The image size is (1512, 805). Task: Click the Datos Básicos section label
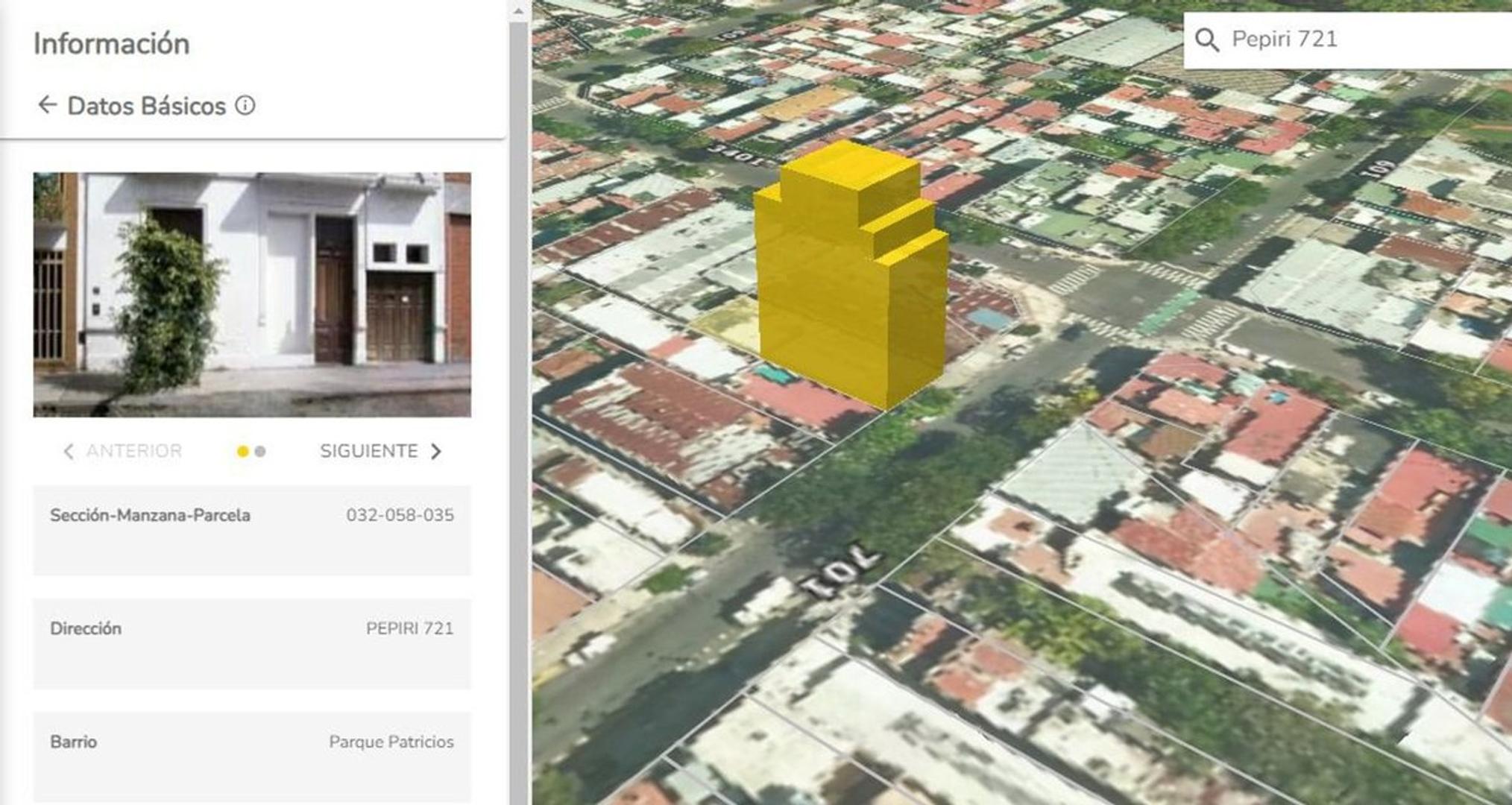(146, 105)
